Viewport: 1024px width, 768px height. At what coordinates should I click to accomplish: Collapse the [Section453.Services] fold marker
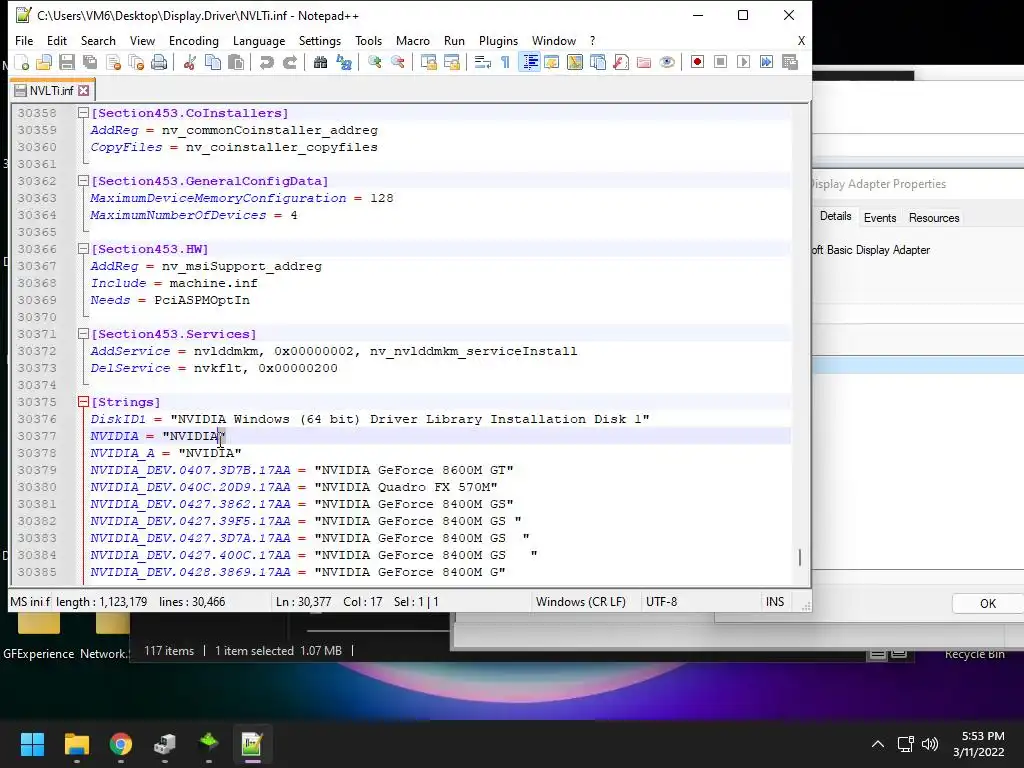(83, 334)
